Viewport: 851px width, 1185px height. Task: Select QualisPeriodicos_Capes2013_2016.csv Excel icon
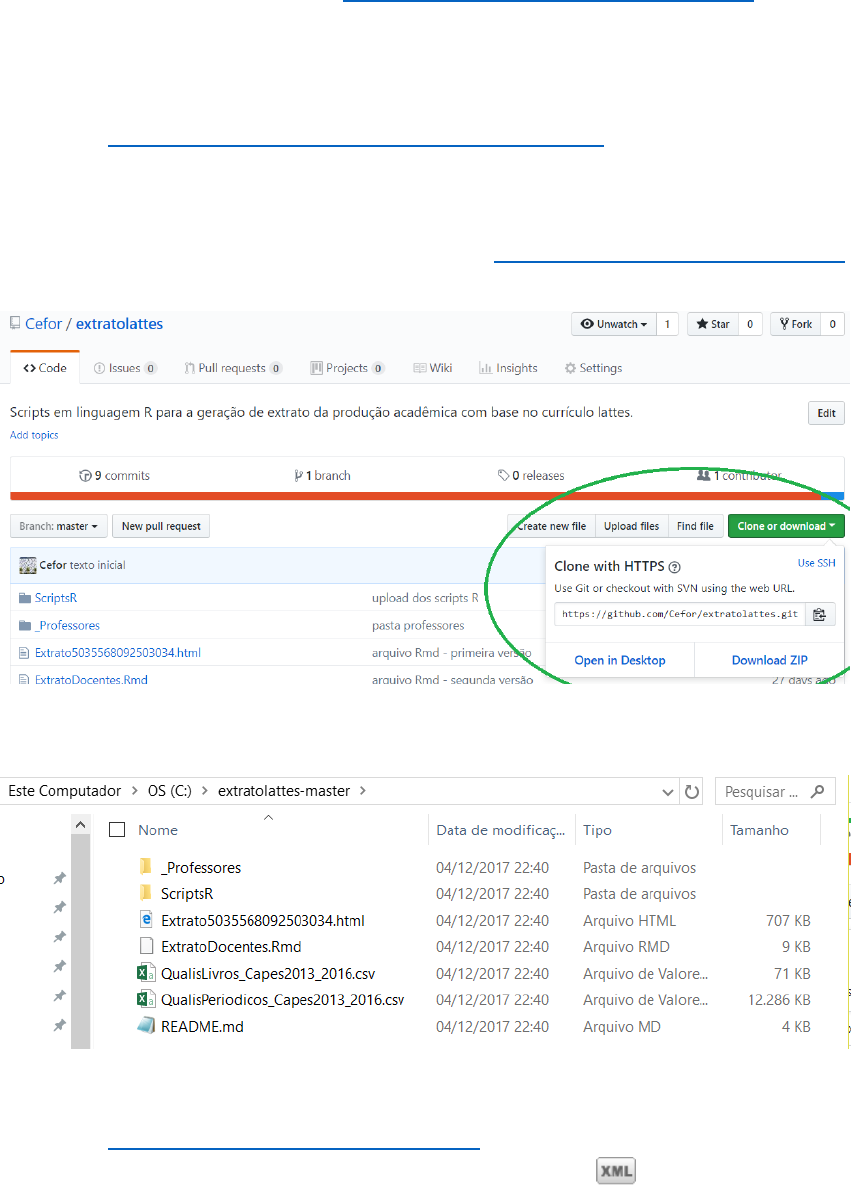[x=146, y=999]
